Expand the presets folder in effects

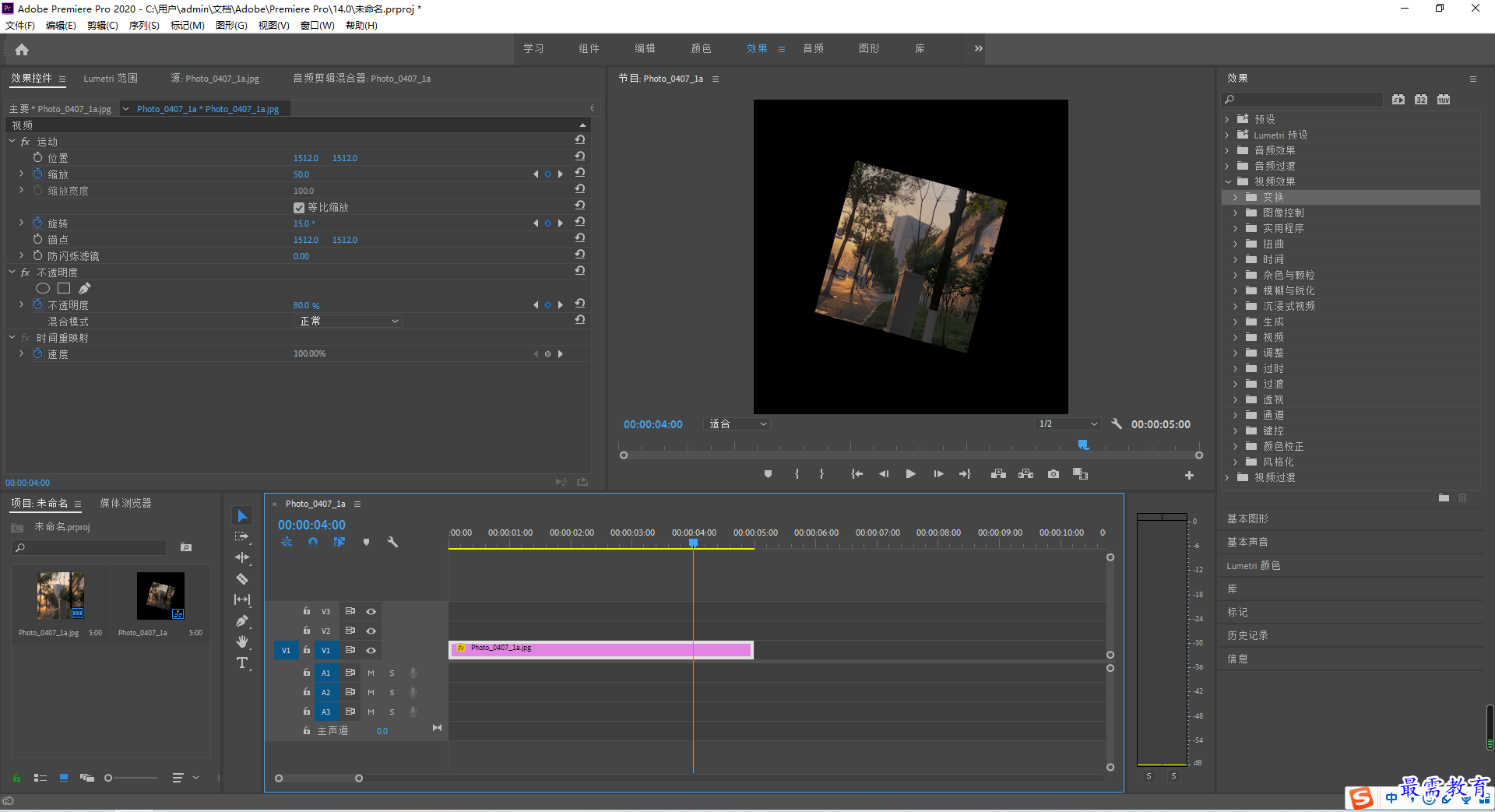pos(1228,119)
